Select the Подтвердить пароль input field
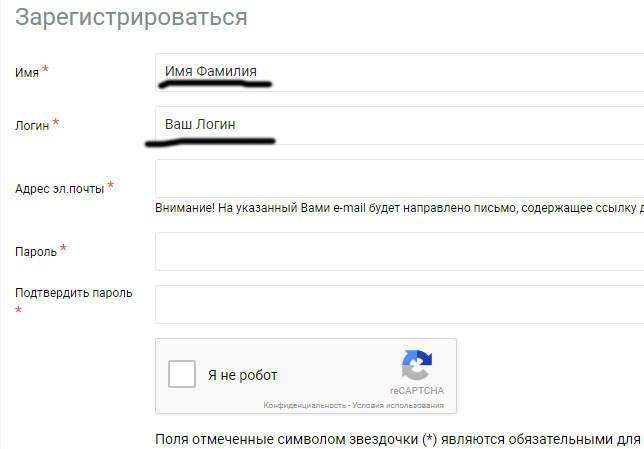Image resolution: width=644 pixels, height=449 pixels. point(400,304)
